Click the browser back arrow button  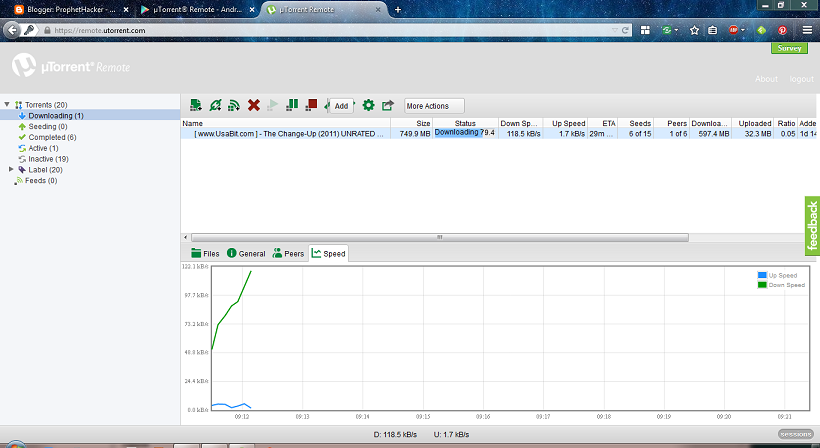tap(12, 30)
